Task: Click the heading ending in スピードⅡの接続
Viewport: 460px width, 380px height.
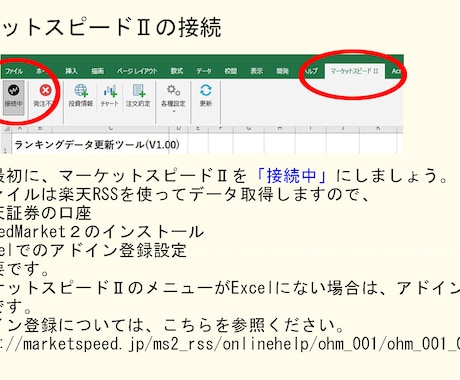Action: (x=111, y=27)
